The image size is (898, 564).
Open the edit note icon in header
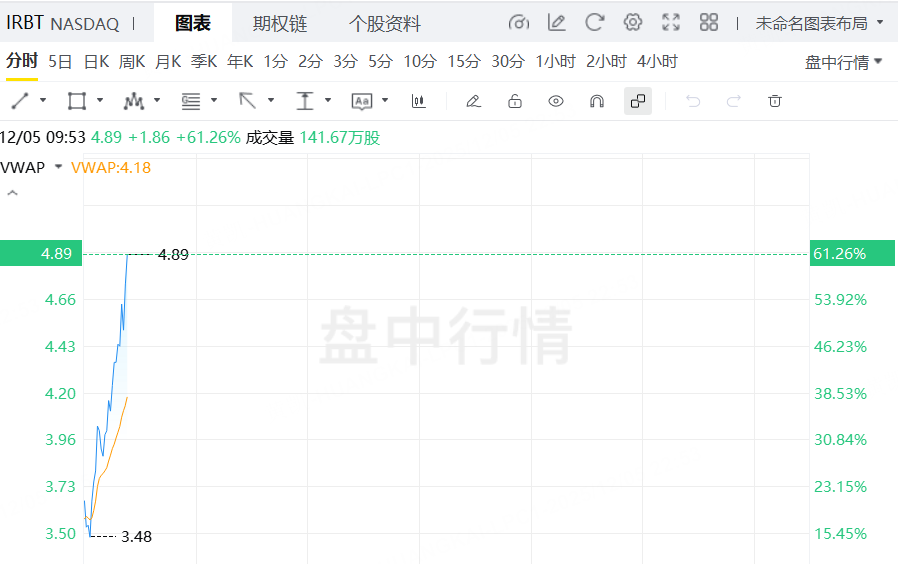coord(557,23)
